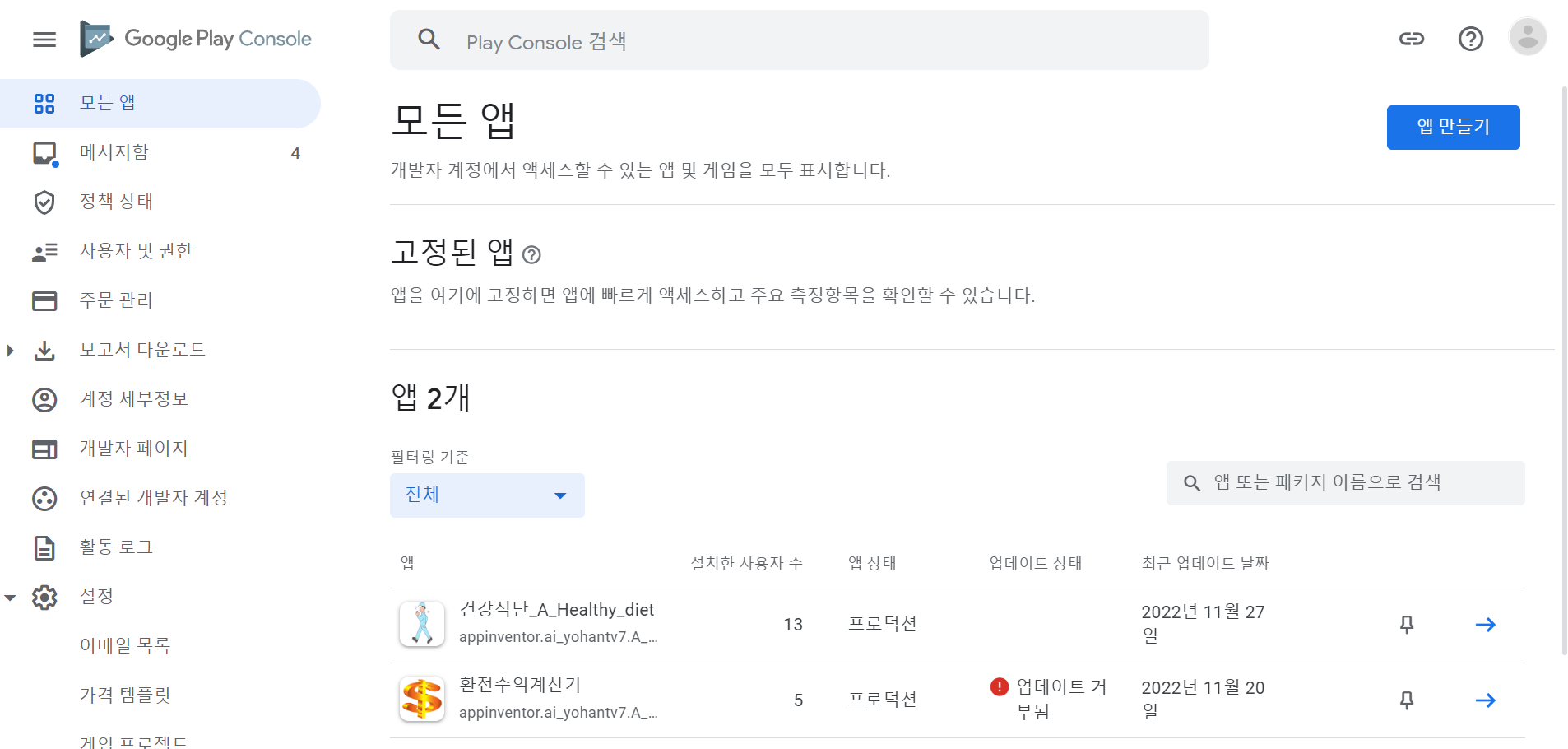Click help icon next to 고정된 앱
Viewport: 1568px width, 749px height.
click(x=531, y=255)
